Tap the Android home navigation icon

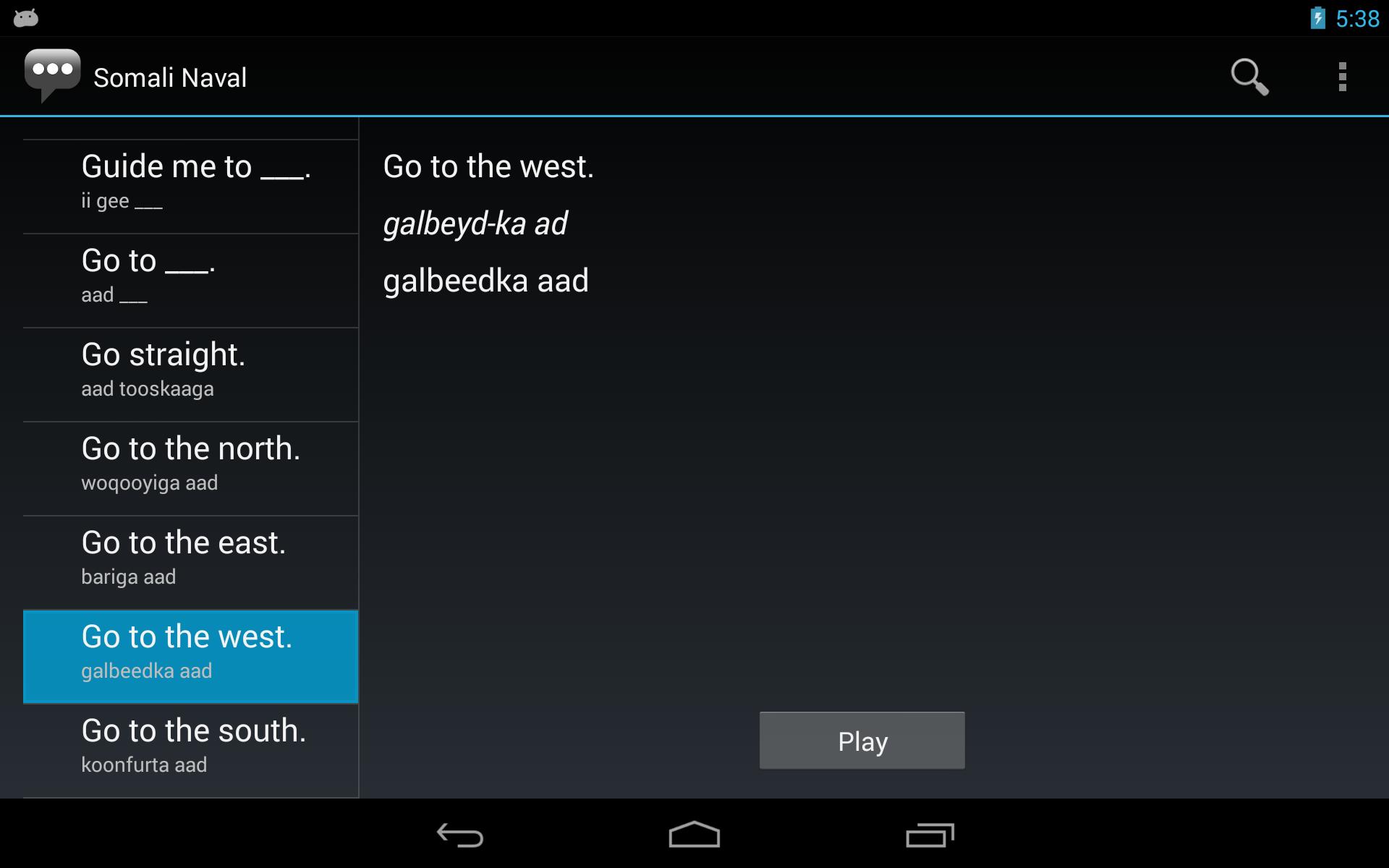(x=694, y=834)
